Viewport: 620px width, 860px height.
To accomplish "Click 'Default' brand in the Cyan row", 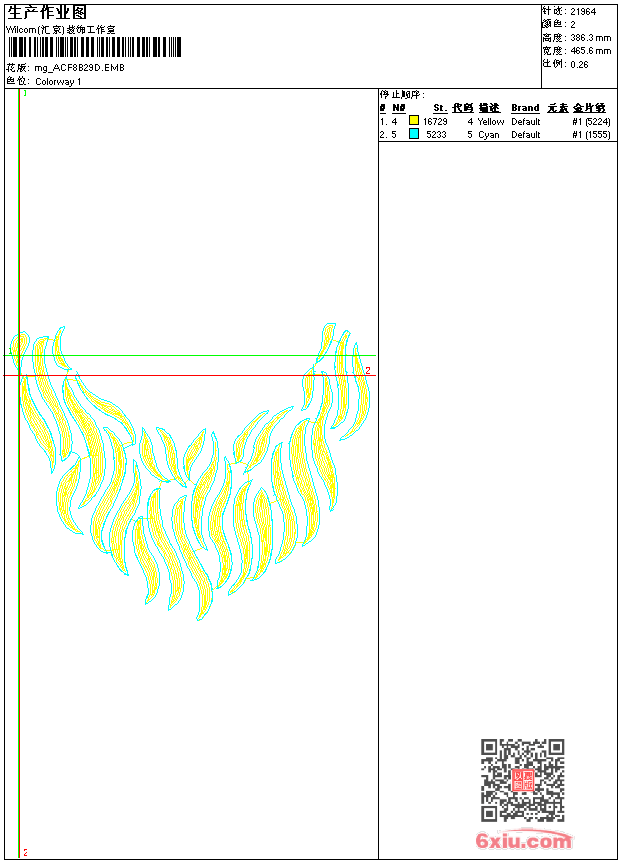I will (x=526, y=135).
